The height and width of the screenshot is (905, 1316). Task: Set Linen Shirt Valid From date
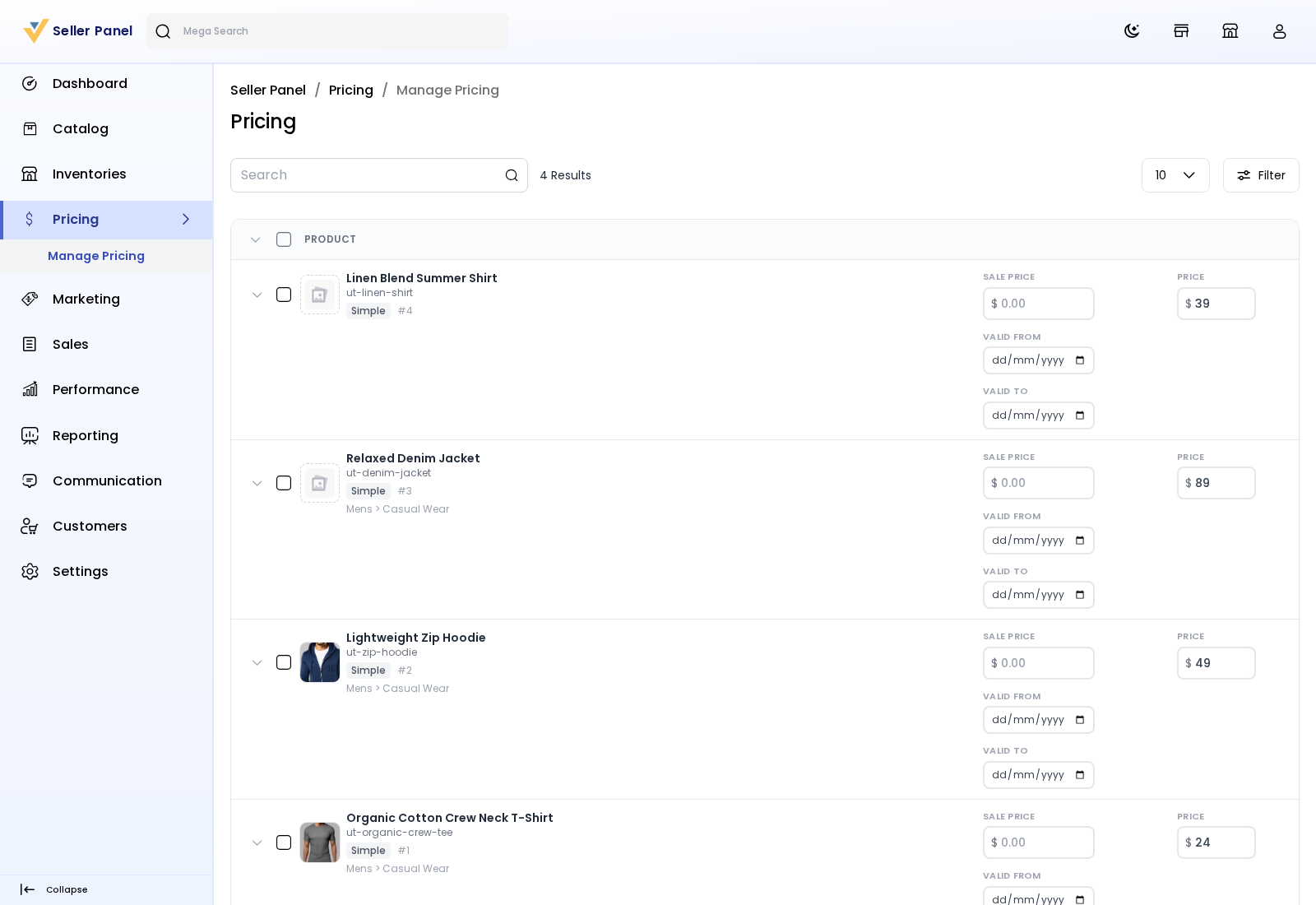tap(1039, 360)
